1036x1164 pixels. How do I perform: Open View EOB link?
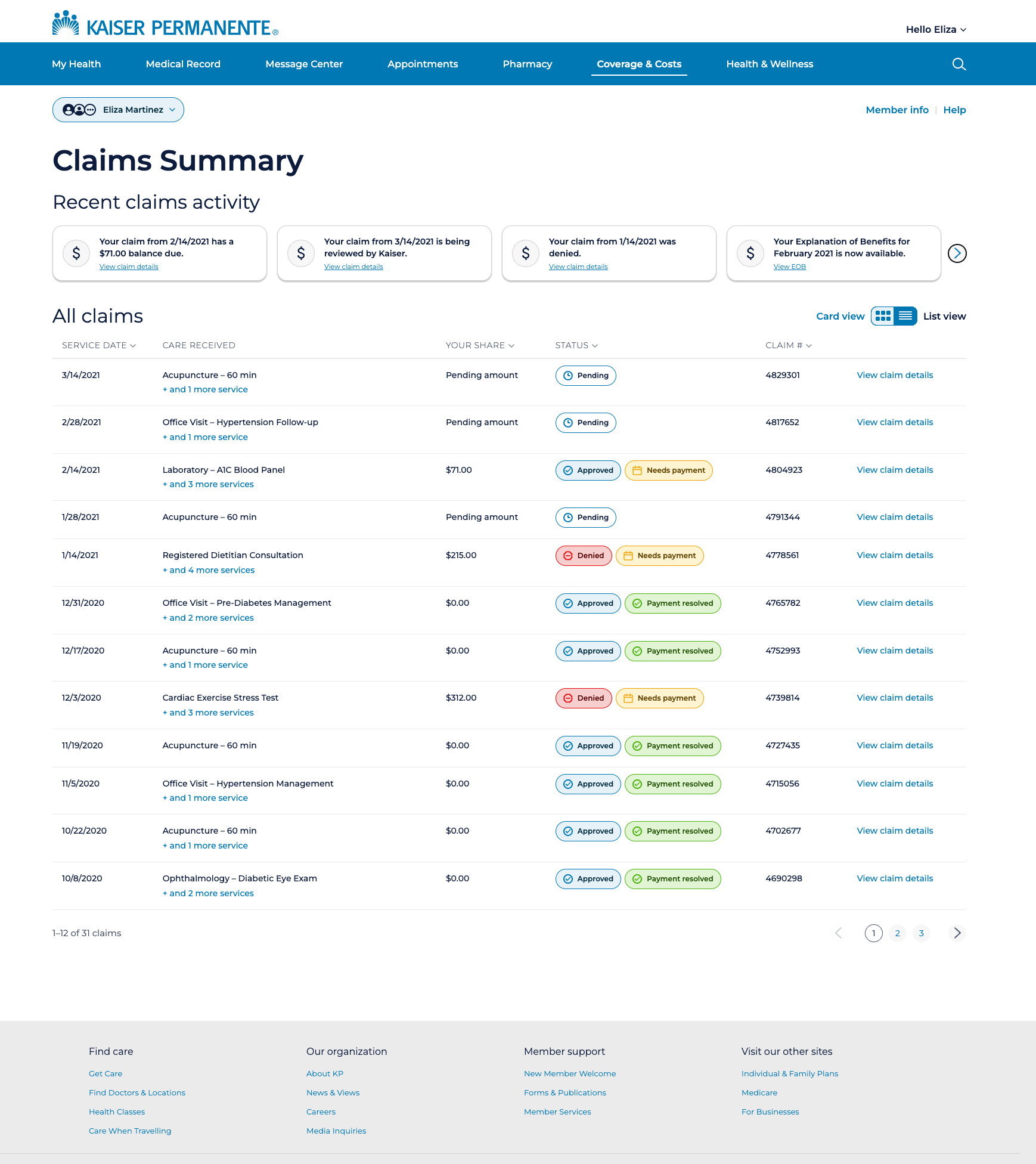click(x=789, y=267)
